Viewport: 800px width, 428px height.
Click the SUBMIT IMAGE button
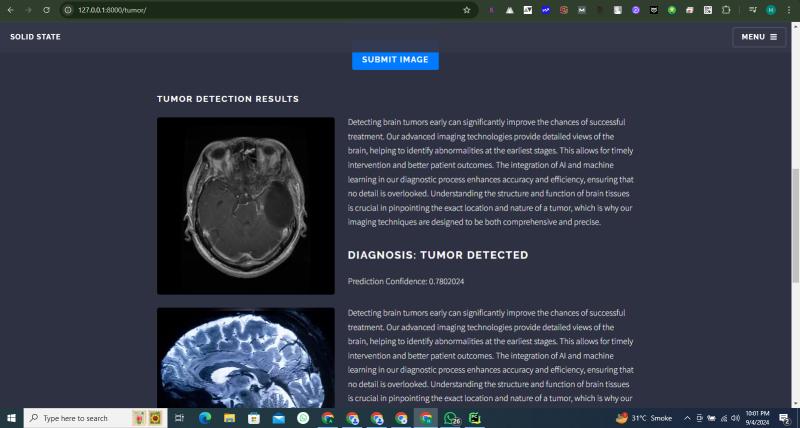click(395, 60)
